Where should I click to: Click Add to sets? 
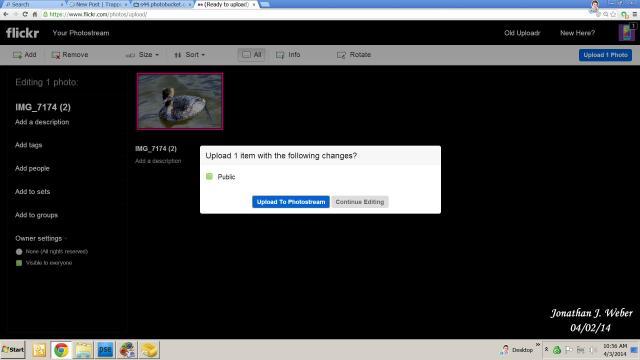click(x=33, y=192)
